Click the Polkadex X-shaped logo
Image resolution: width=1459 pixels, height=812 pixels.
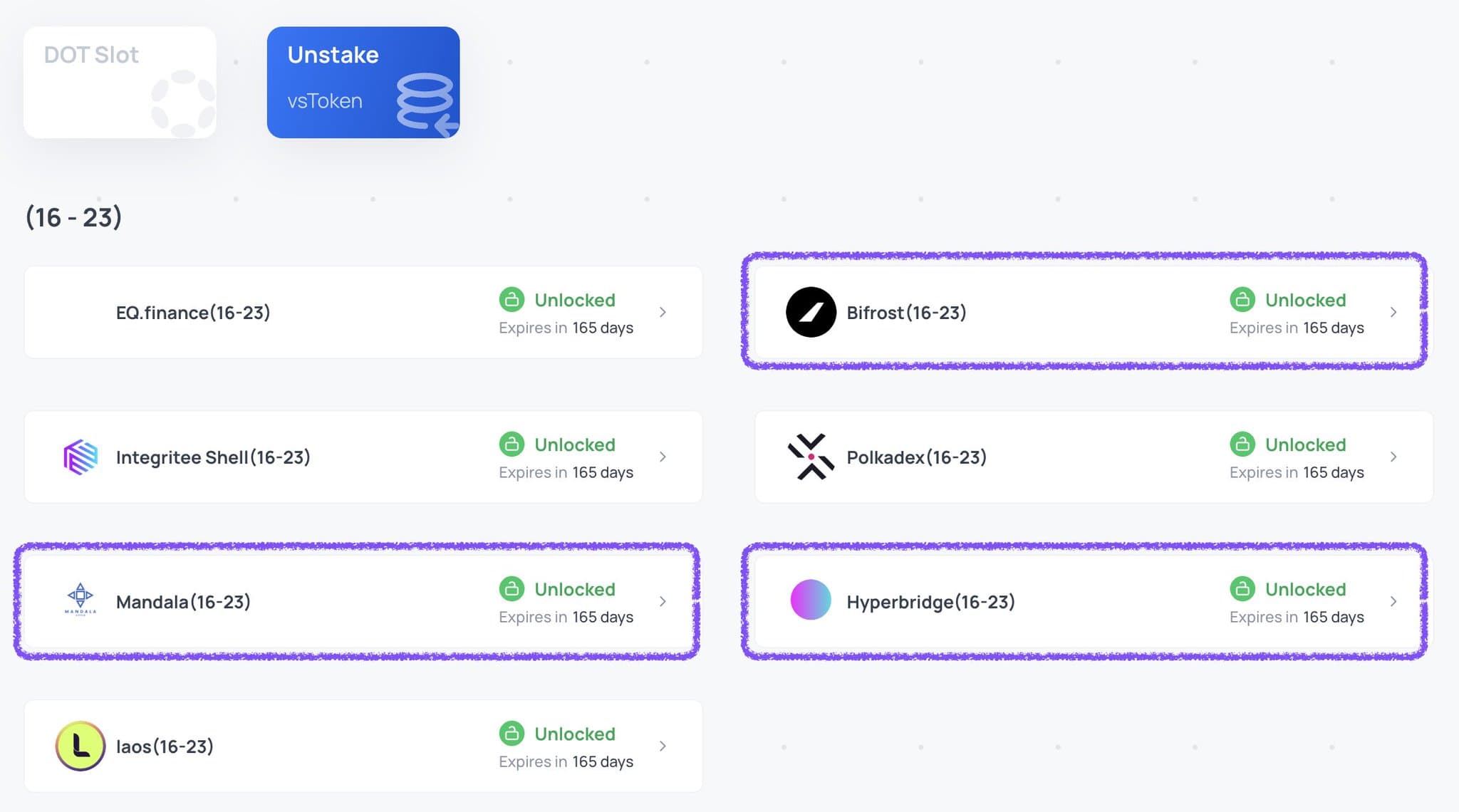(811, 457)
